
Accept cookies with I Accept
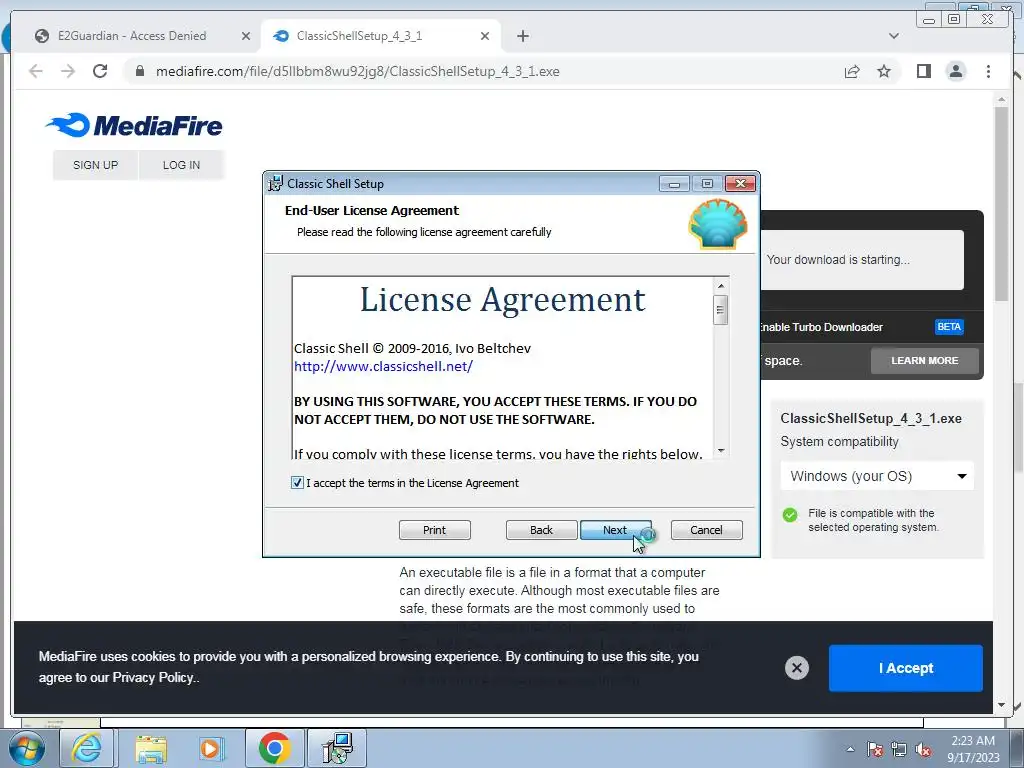tap(905, 667)
